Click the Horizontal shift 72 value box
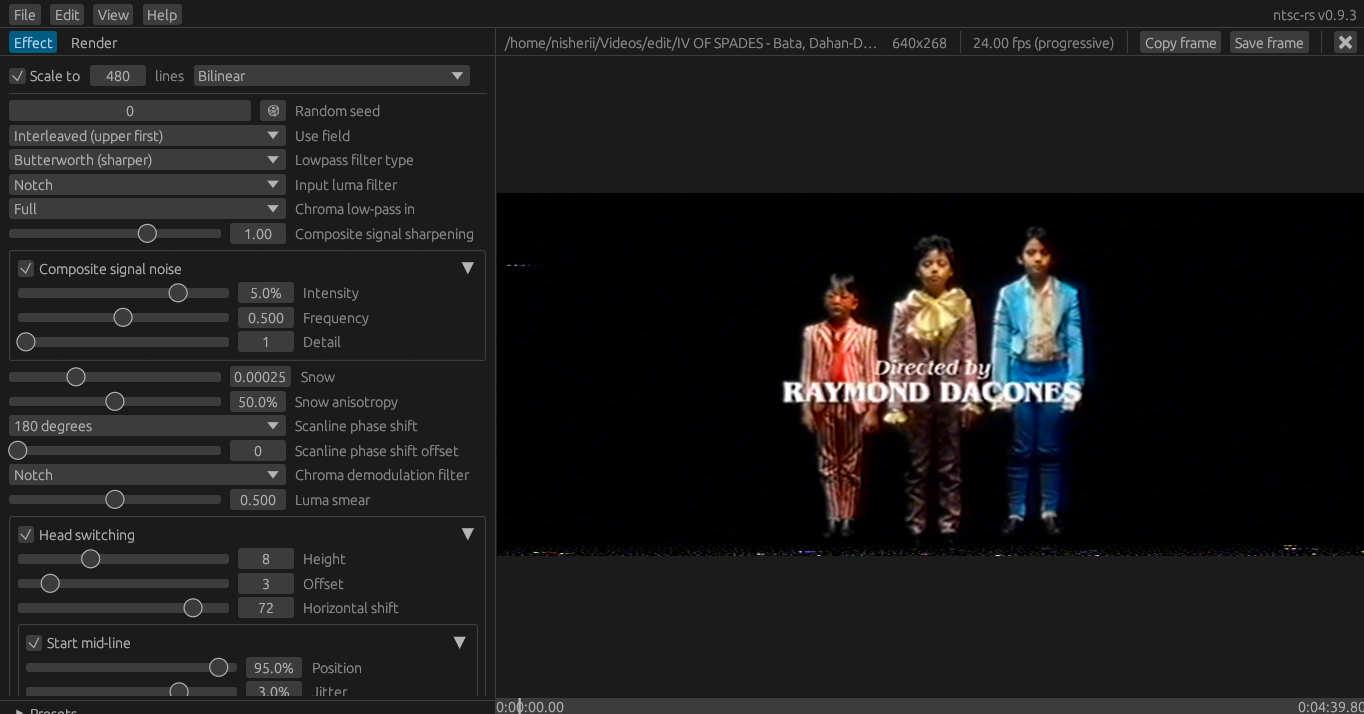This screenshot has height=714, width=1364. [x=266, y=608]
